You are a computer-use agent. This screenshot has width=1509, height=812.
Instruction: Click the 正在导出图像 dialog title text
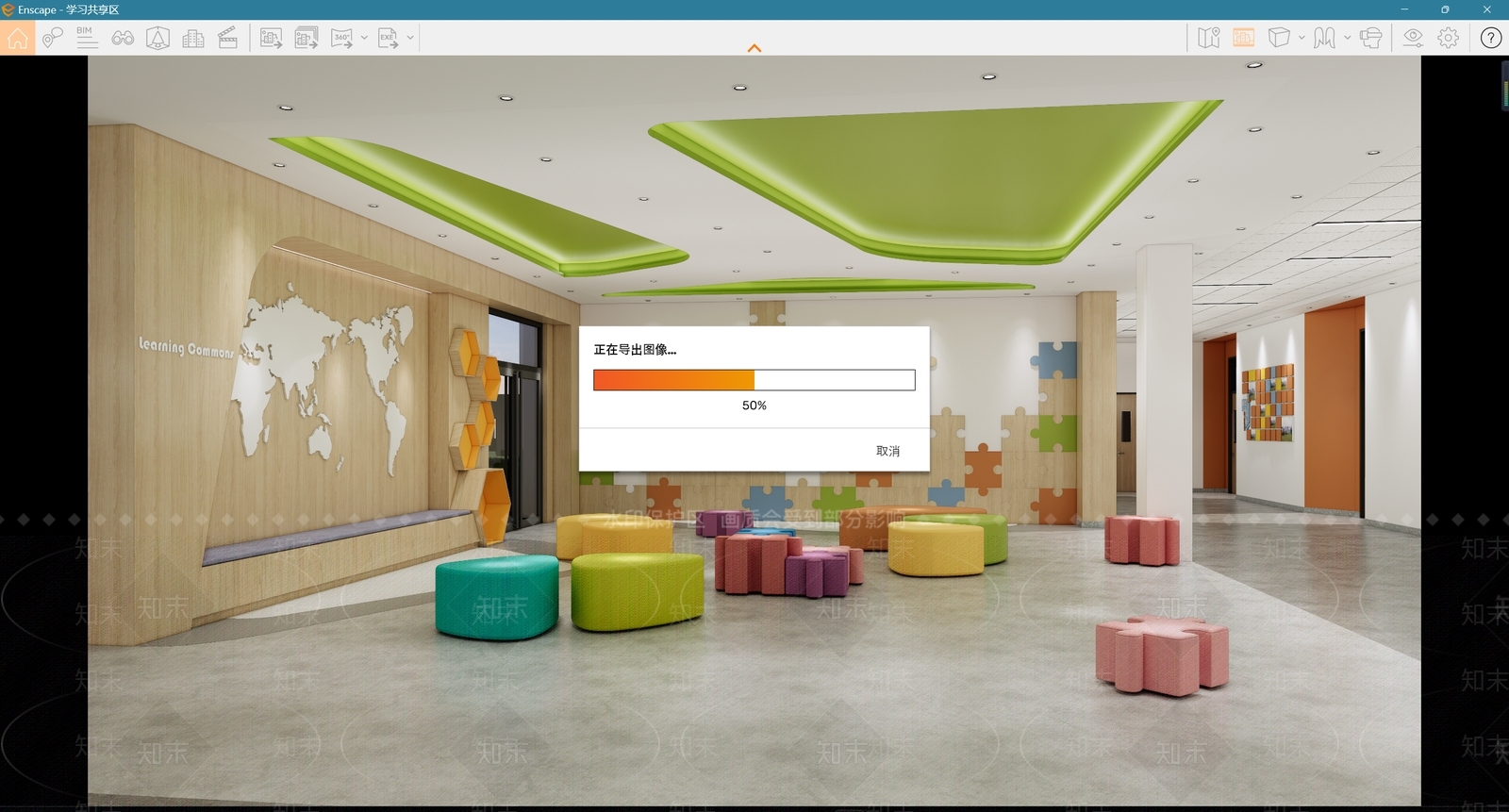(x=635, y=350)
